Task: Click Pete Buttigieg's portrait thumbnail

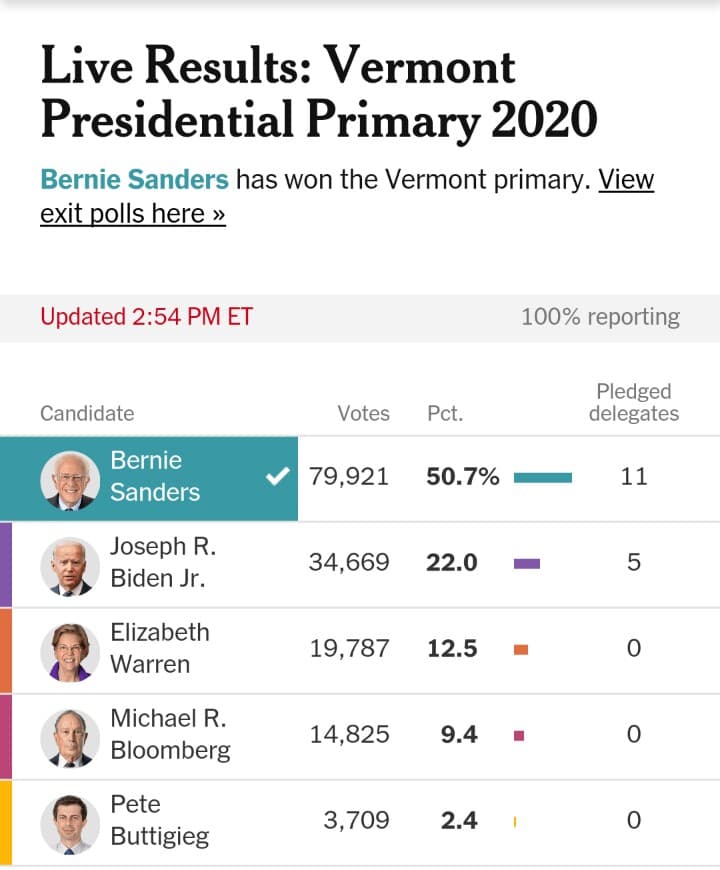Action: coord(70,825)
